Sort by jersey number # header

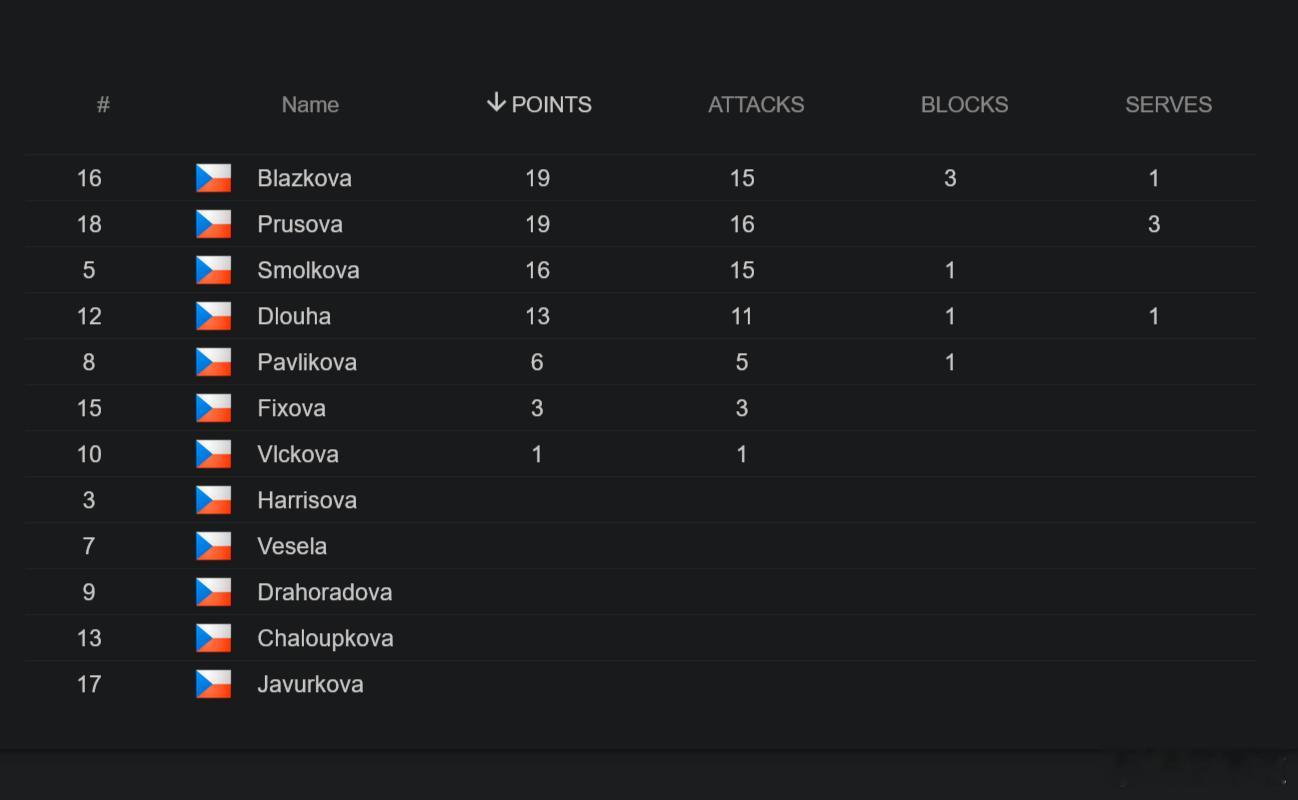pyautogui.click(x=103, y=105)
